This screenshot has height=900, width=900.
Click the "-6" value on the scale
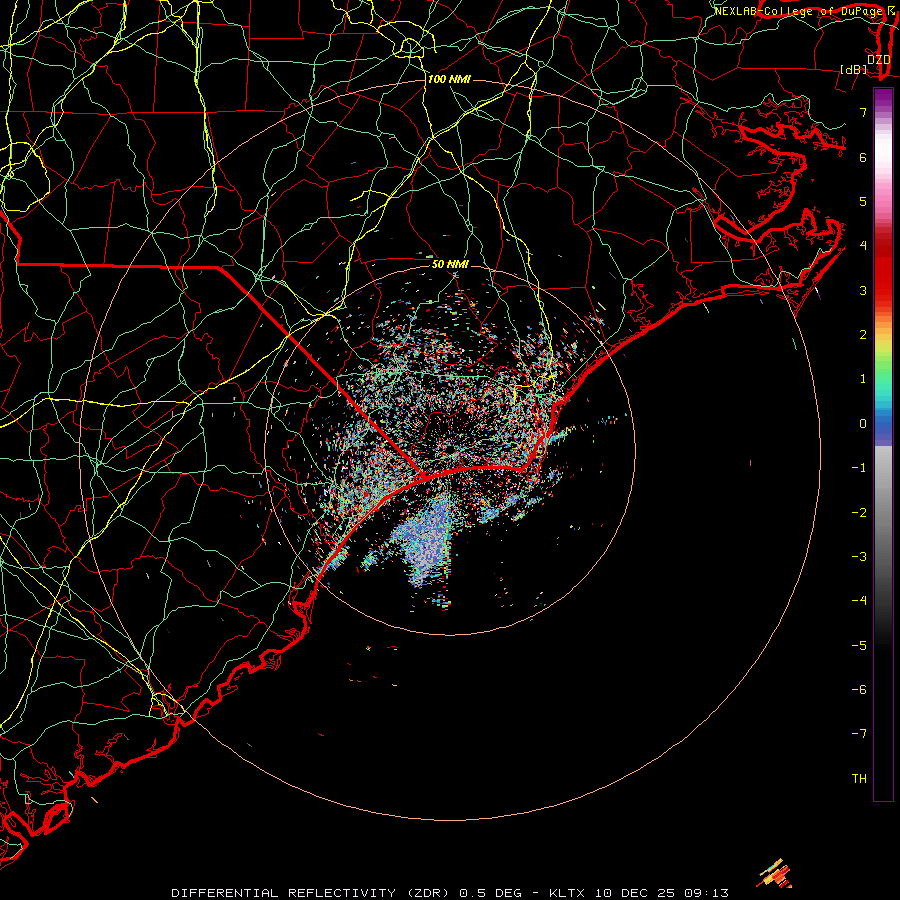(859, 690)
